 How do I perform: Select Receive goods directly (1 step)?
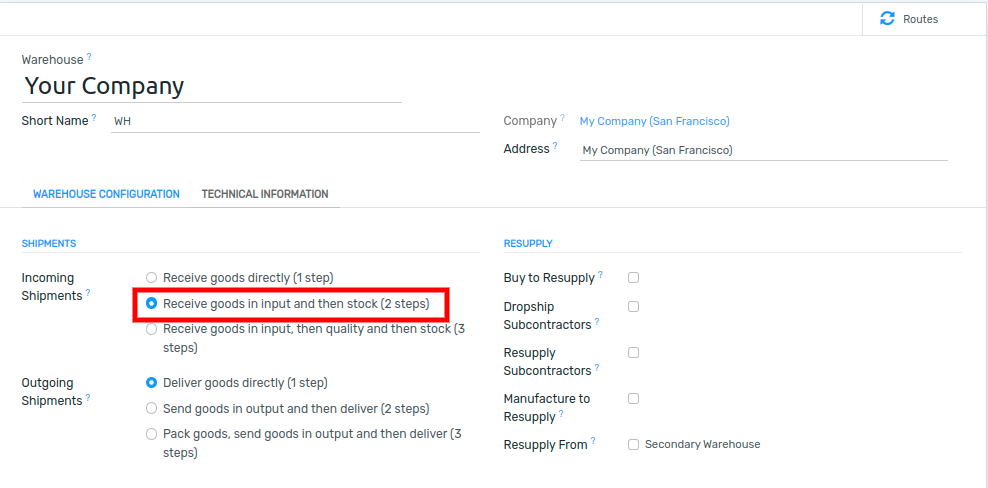151,277
